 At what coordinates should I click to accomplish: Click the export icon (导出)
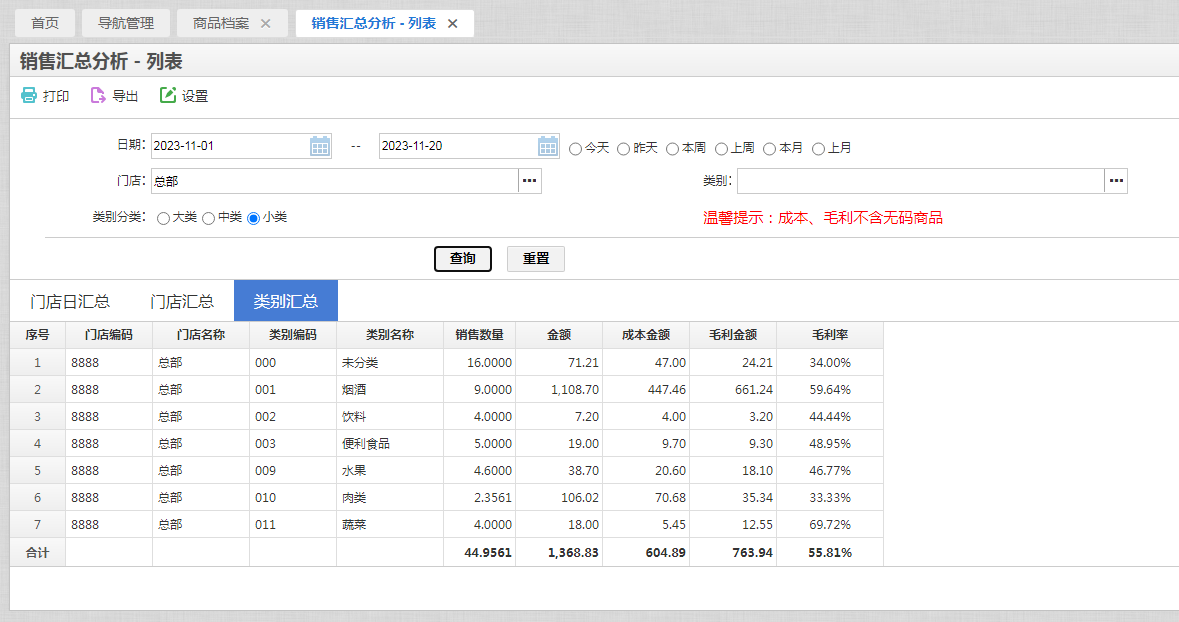point(98,96)
